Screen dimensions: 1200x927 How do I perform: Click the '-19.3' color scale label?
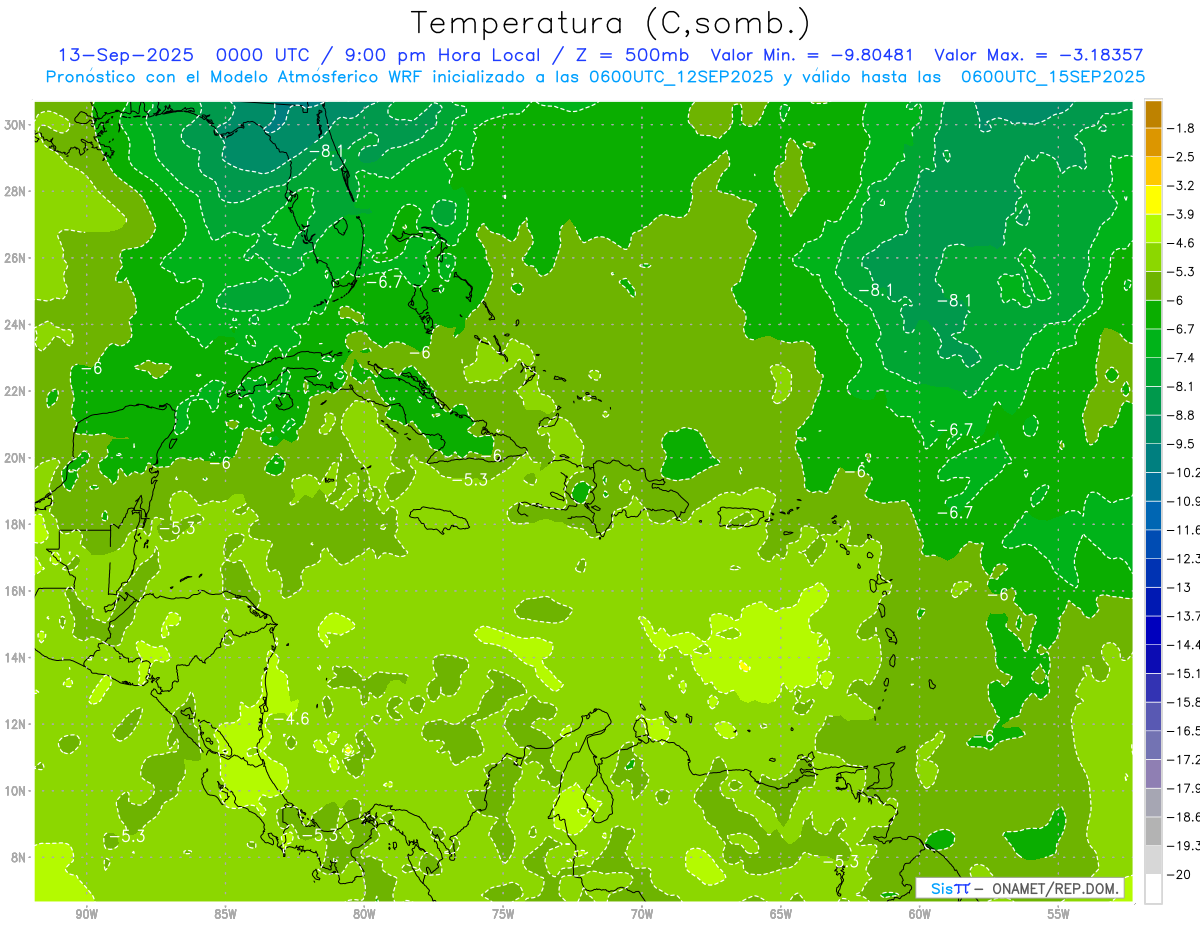pyautogui.click(x=1184, y=846)
